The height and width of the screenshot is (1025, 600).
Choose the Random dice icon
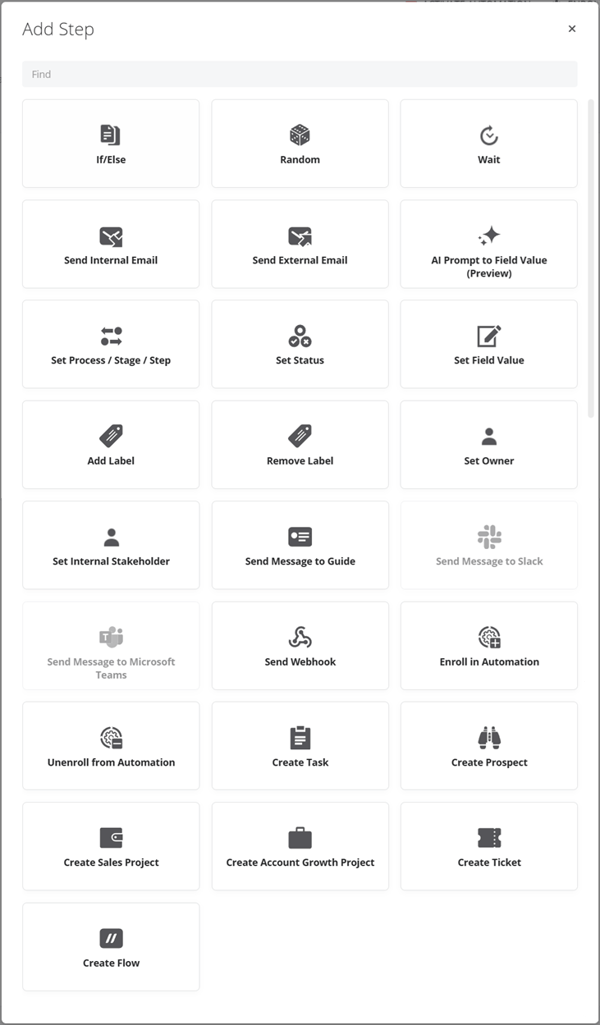(x=300, y=135)
